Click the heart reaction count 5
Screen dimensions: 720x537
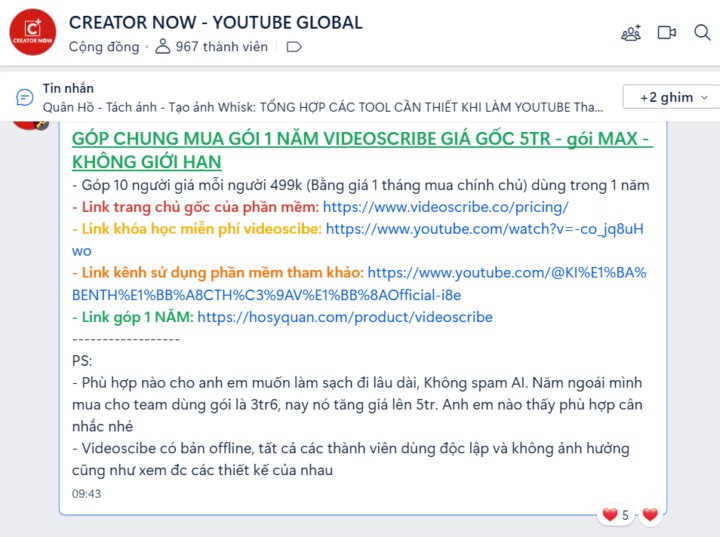pyautogui.click(x=615, y=515)
